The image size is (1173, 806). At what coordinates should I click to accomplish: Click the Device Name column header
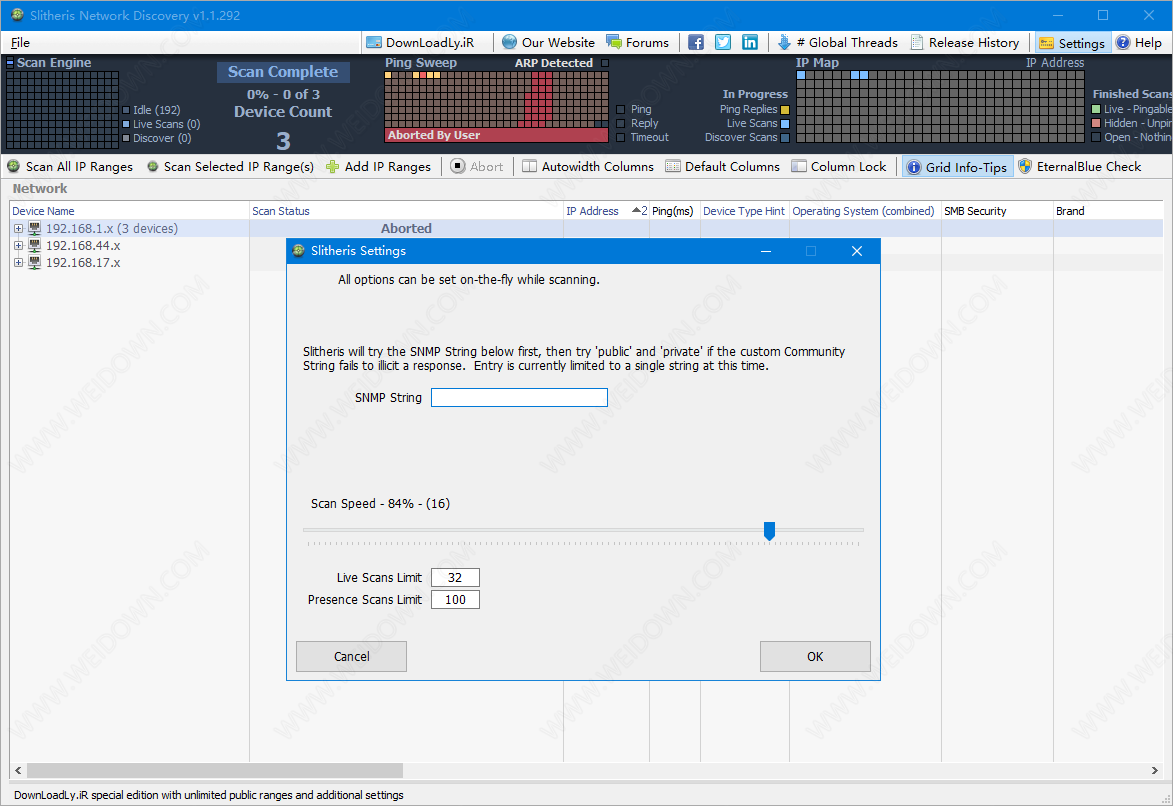(x=129, y=211)
